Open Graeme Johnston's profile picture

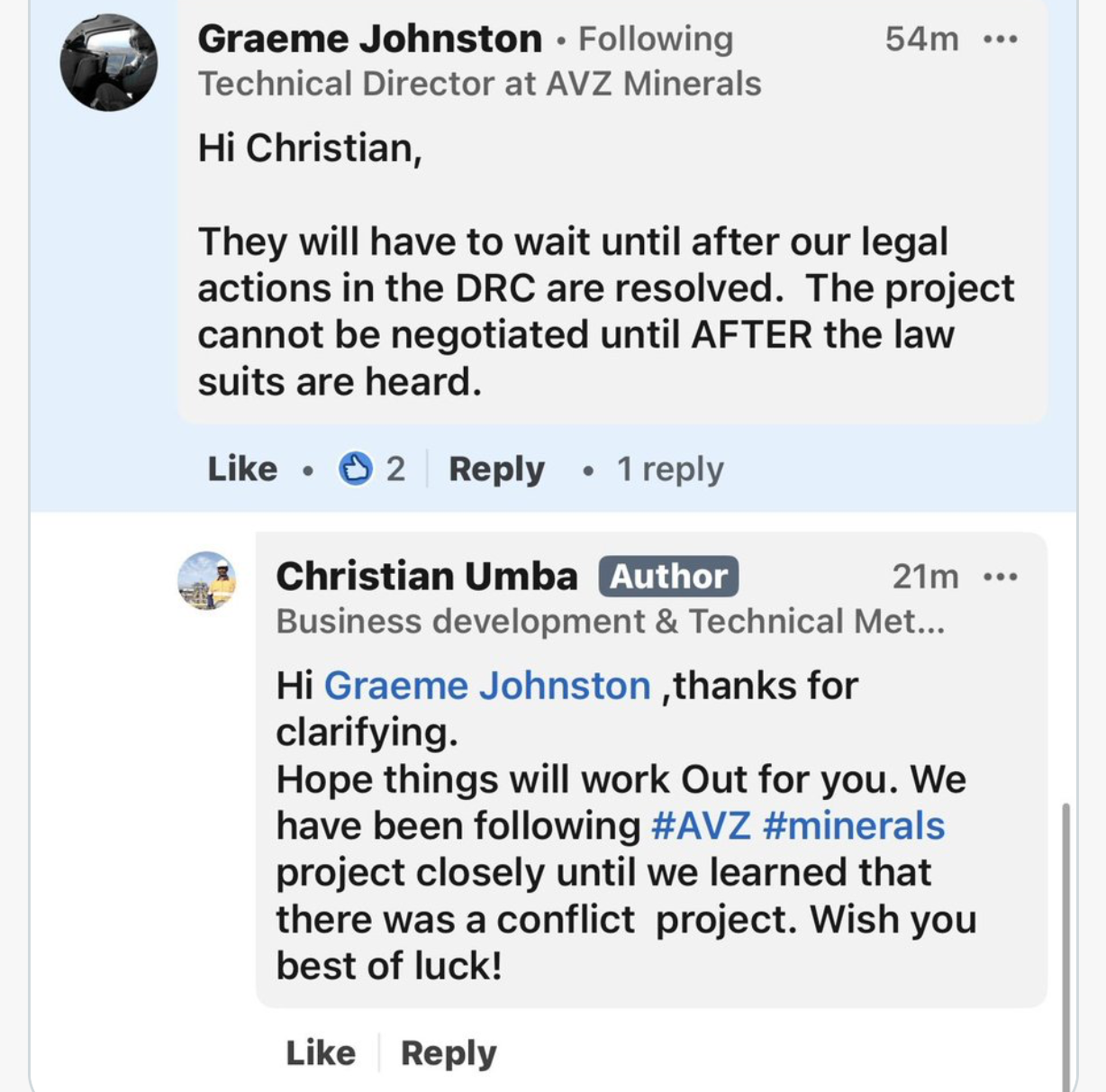coord(109,63)
